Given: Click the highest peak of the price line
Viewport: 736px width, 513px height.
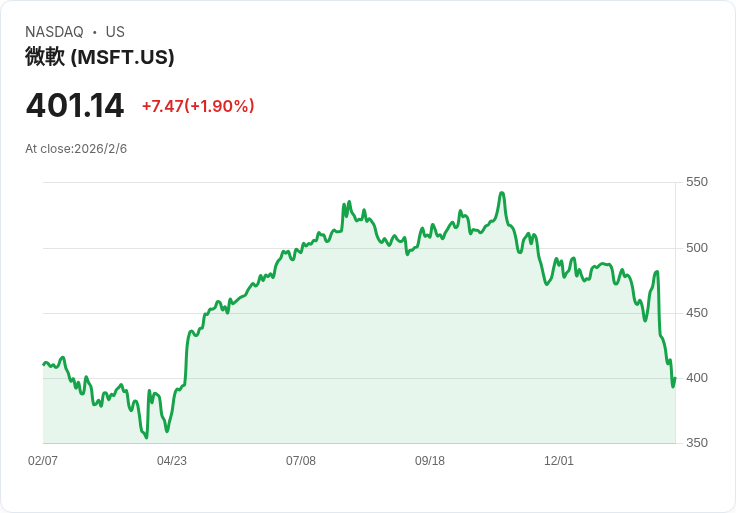Looking at the screenshot, I should pos(502,193).
